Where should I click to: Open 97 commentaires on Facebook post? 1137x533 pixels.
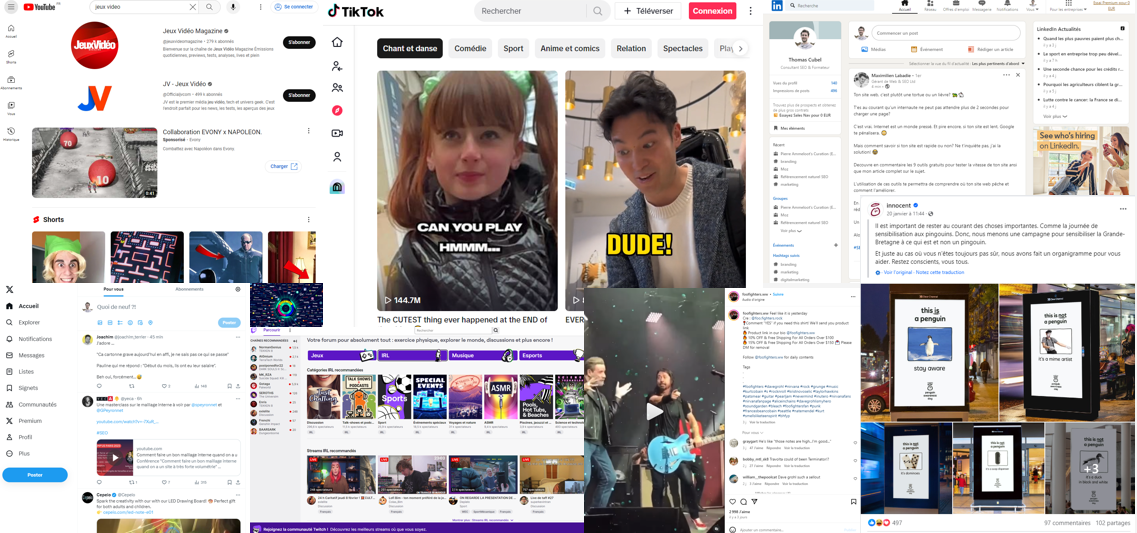point(1065,523)
